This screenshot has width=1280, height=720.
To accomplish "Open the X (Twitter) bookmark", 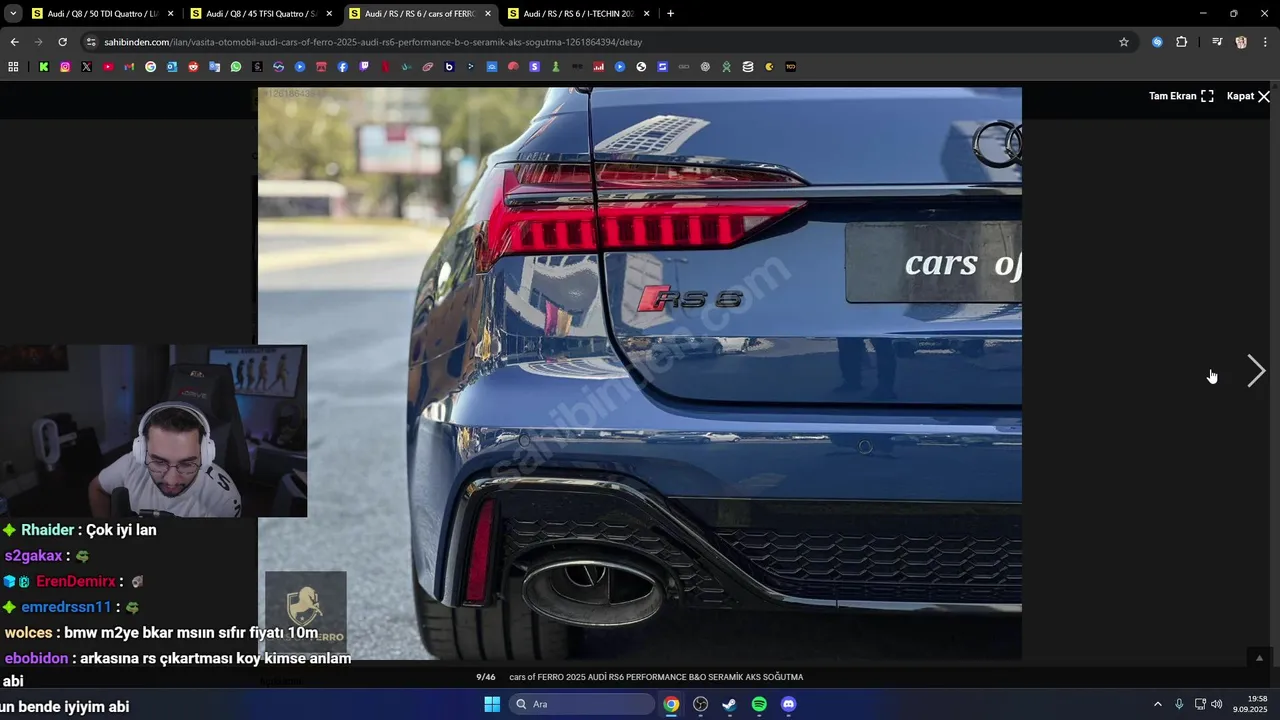I will tap(87, 67).
